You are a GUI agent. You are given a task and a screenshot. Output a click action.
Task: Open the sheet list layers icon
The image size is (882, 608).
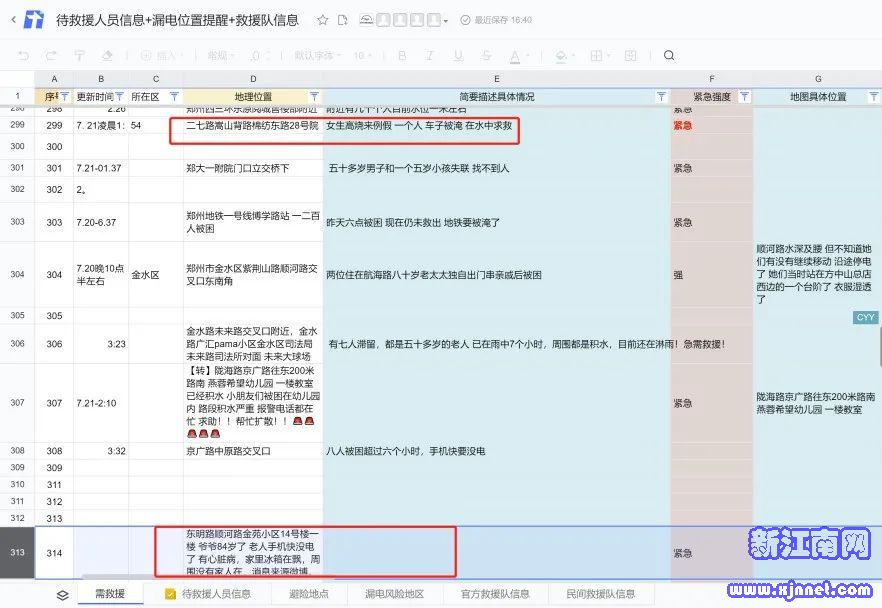coord(62,595)
